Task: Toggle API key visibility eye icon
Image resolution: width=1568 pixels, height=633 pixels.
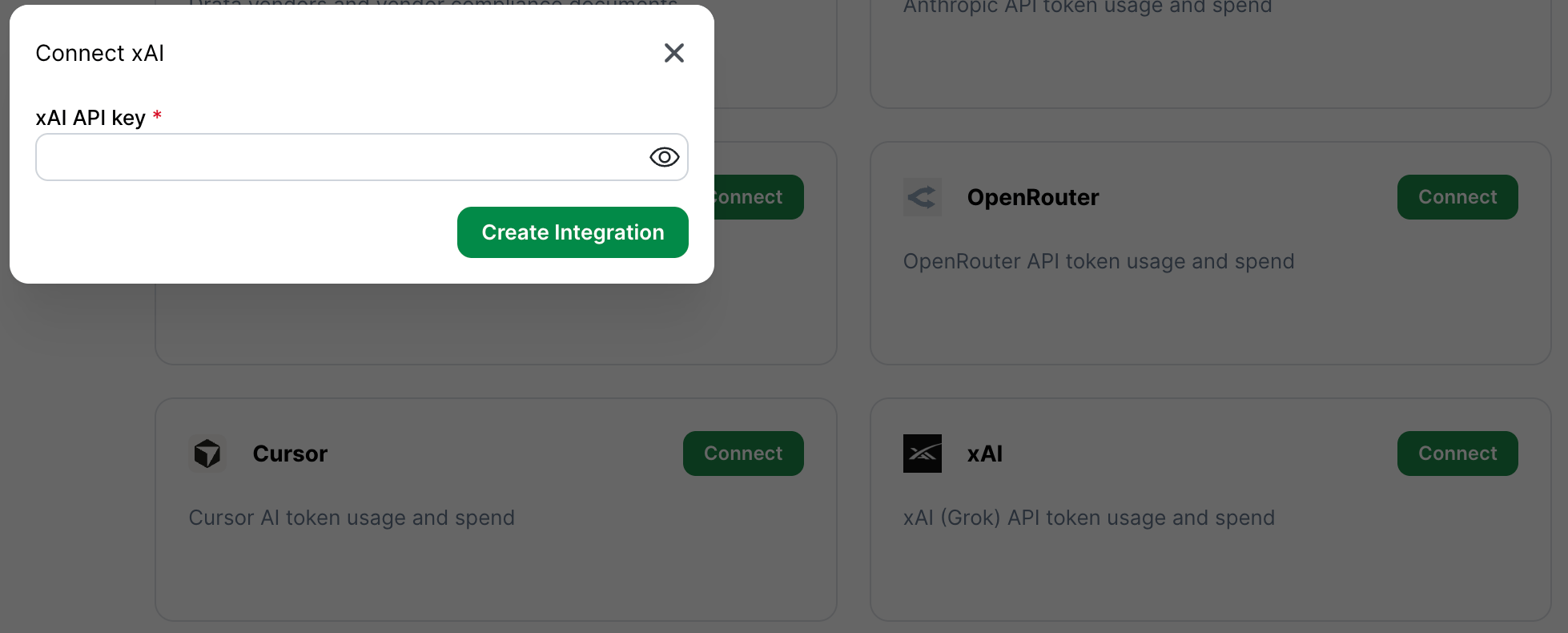Action: coord(664,157)
